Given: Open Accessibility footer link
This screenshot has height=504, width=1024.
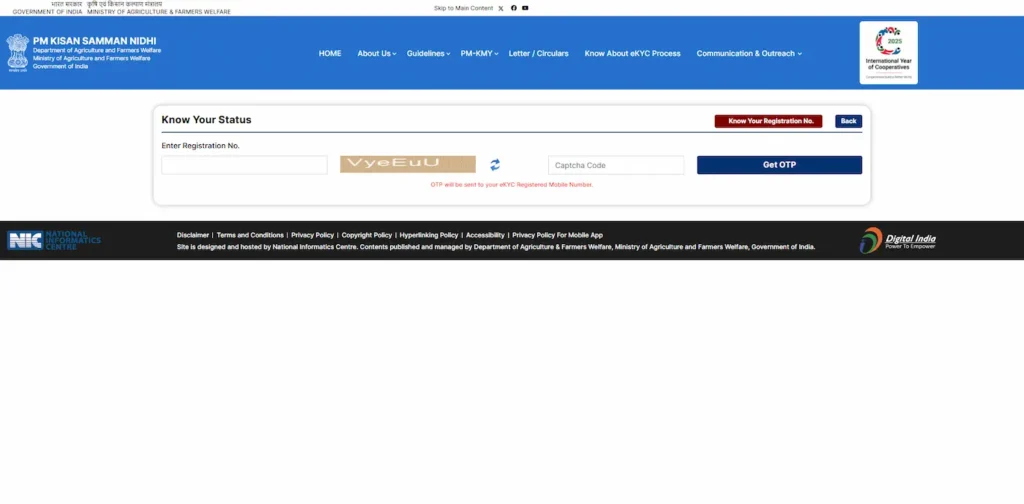Looking at the screenshot, I should 485,235.
